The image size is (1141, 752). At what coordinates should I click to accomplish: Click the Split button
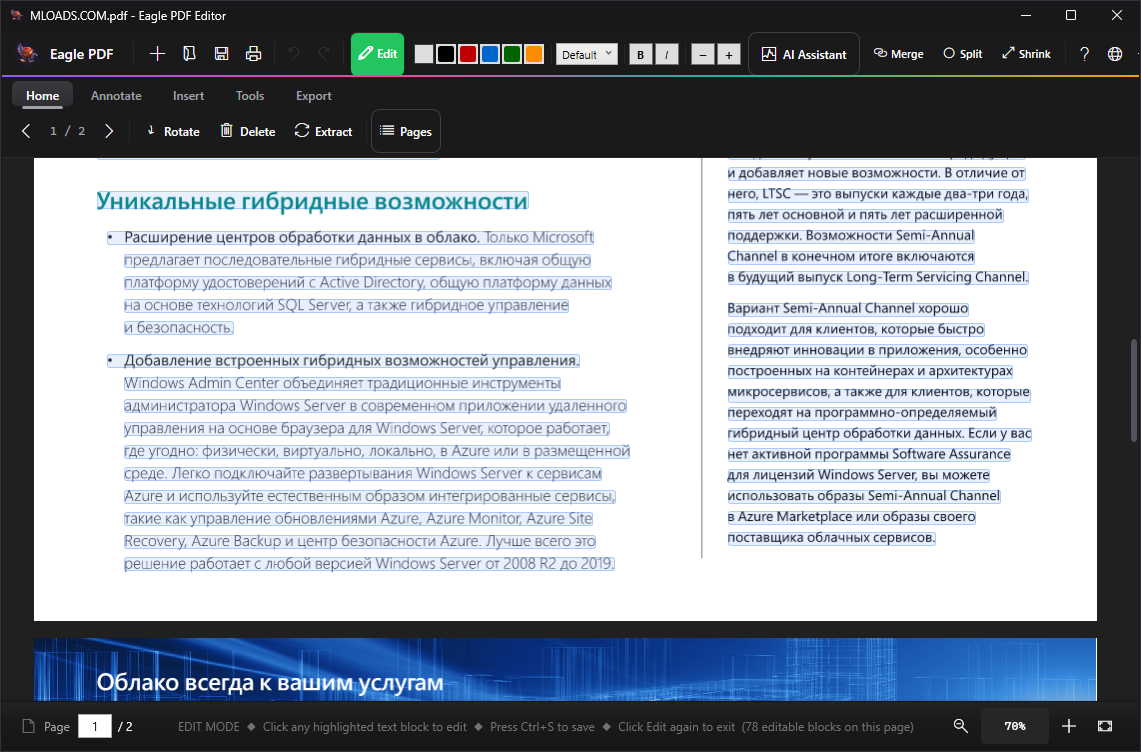tap(963, 54)
